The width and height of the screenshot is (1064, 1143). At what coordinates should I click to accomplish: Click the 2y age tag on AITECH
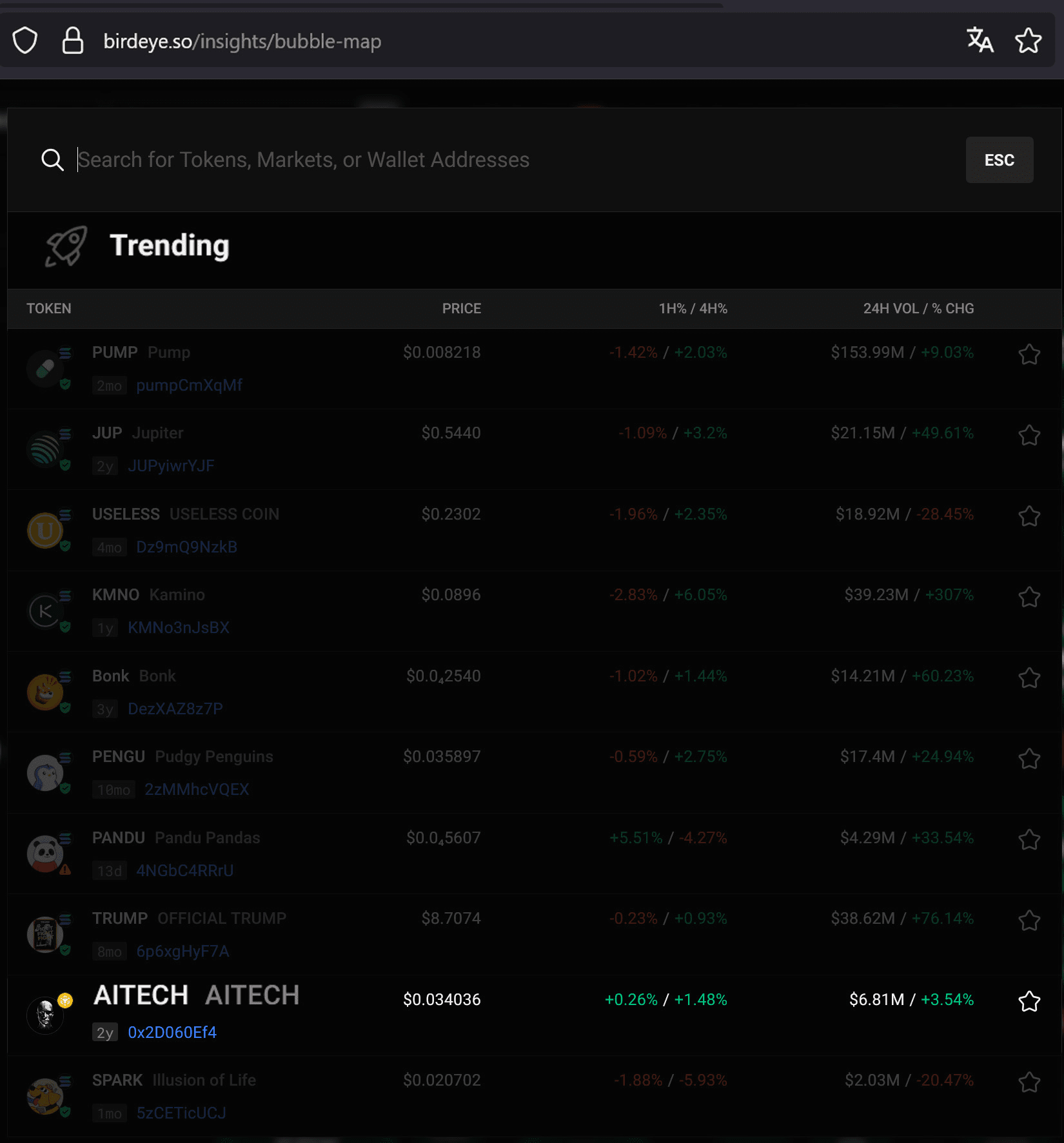105,1033
